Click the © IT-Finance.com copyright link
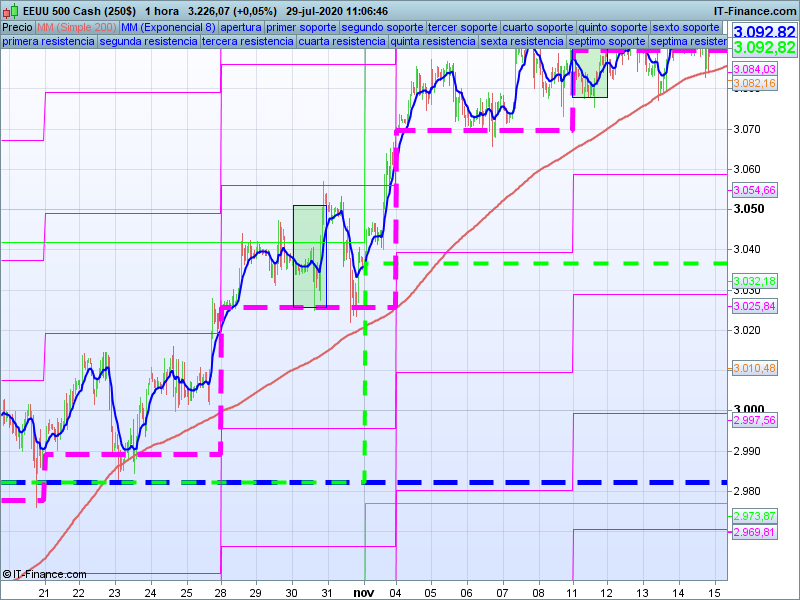The image size is (800, 600). click(45, 574)
